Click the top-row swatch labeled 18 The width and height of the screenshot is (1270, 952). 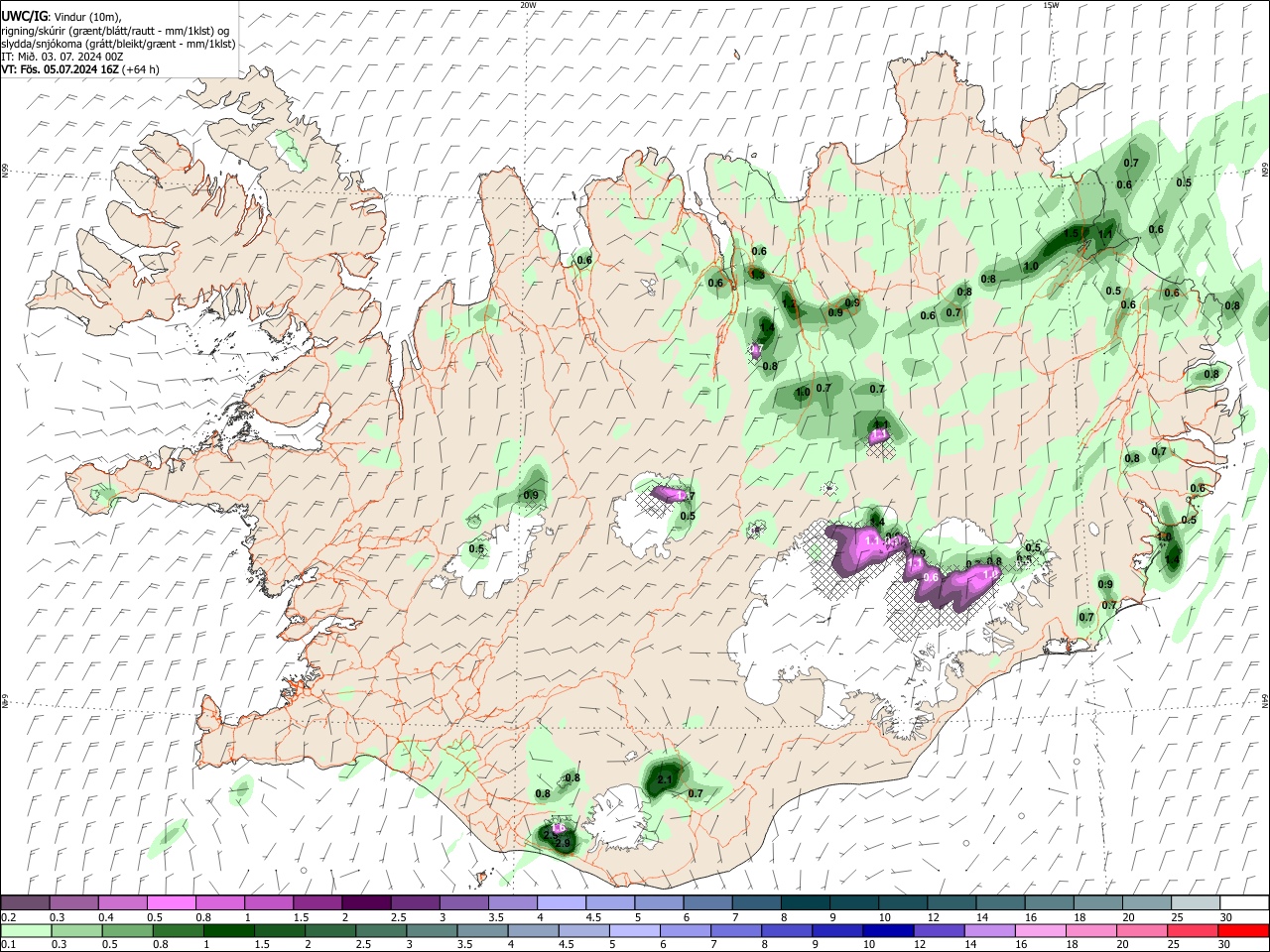tap(1096, 902)
